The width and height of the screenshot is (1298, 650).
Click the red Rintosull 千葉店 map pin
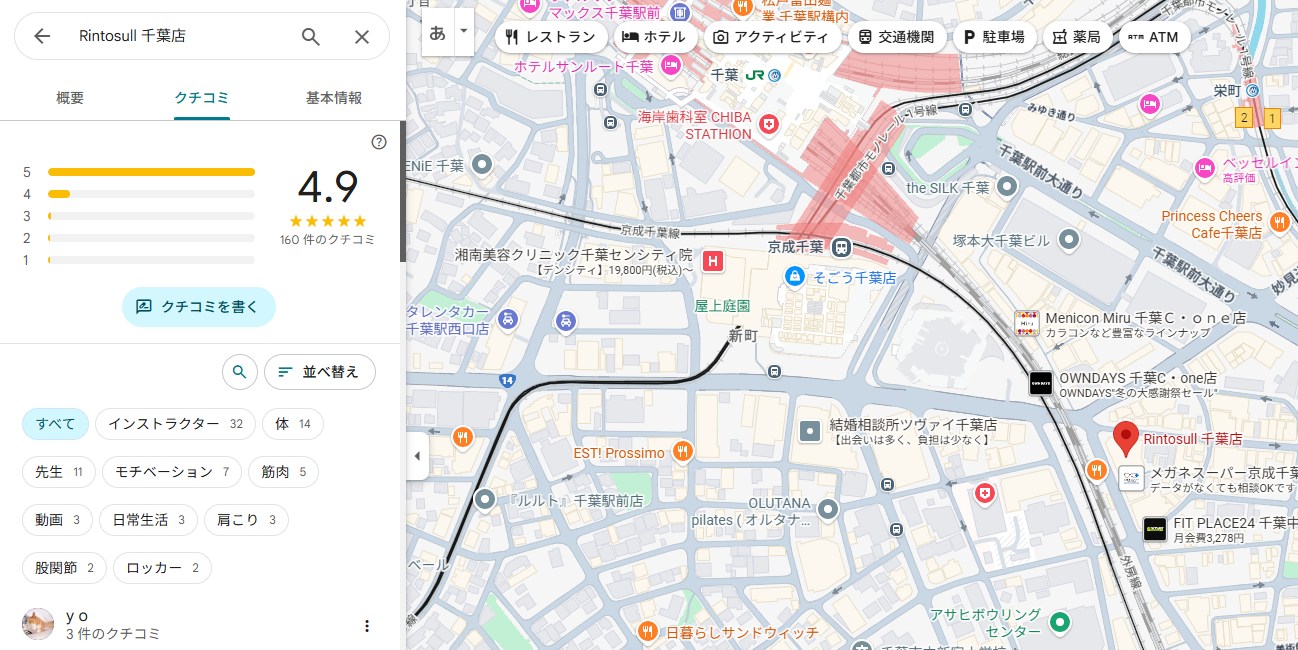[1126, 439]
